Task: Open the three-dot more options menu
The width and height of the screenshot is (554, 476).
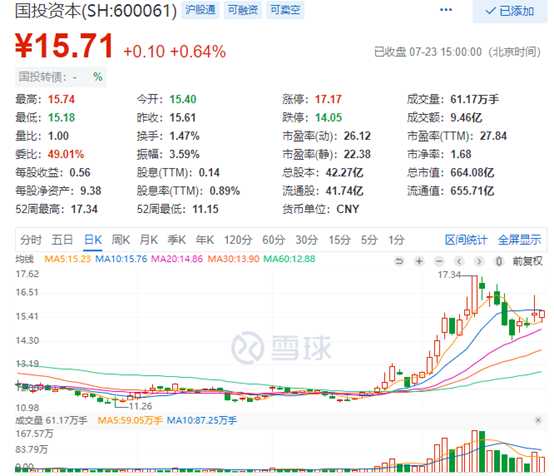Action: click(x=446, y=10)
